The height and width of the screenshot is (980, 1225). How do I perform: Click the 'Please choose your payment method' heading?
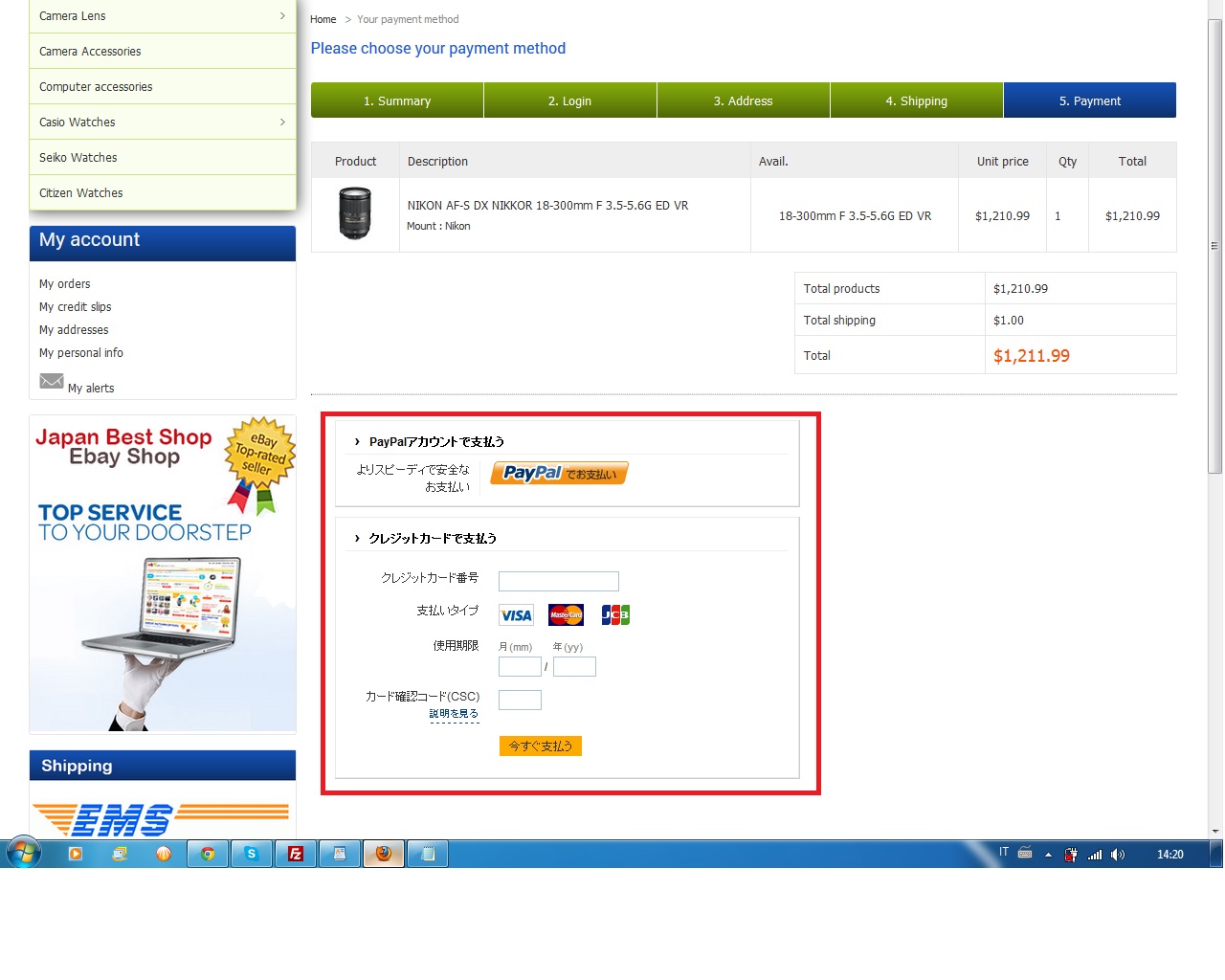pos(438,49)
